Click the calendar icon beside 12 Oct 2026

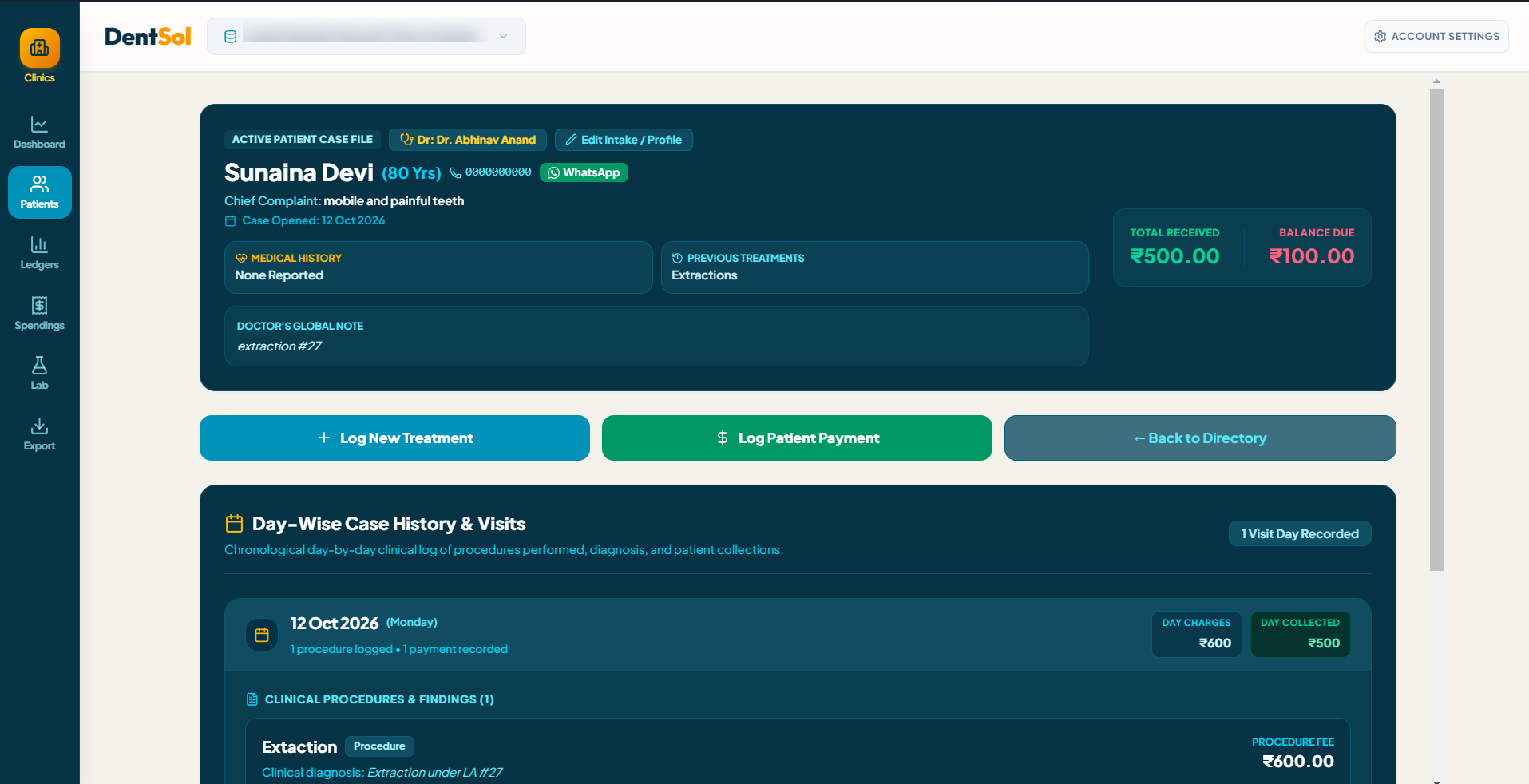pyautogui.click(x=262, y=635)
